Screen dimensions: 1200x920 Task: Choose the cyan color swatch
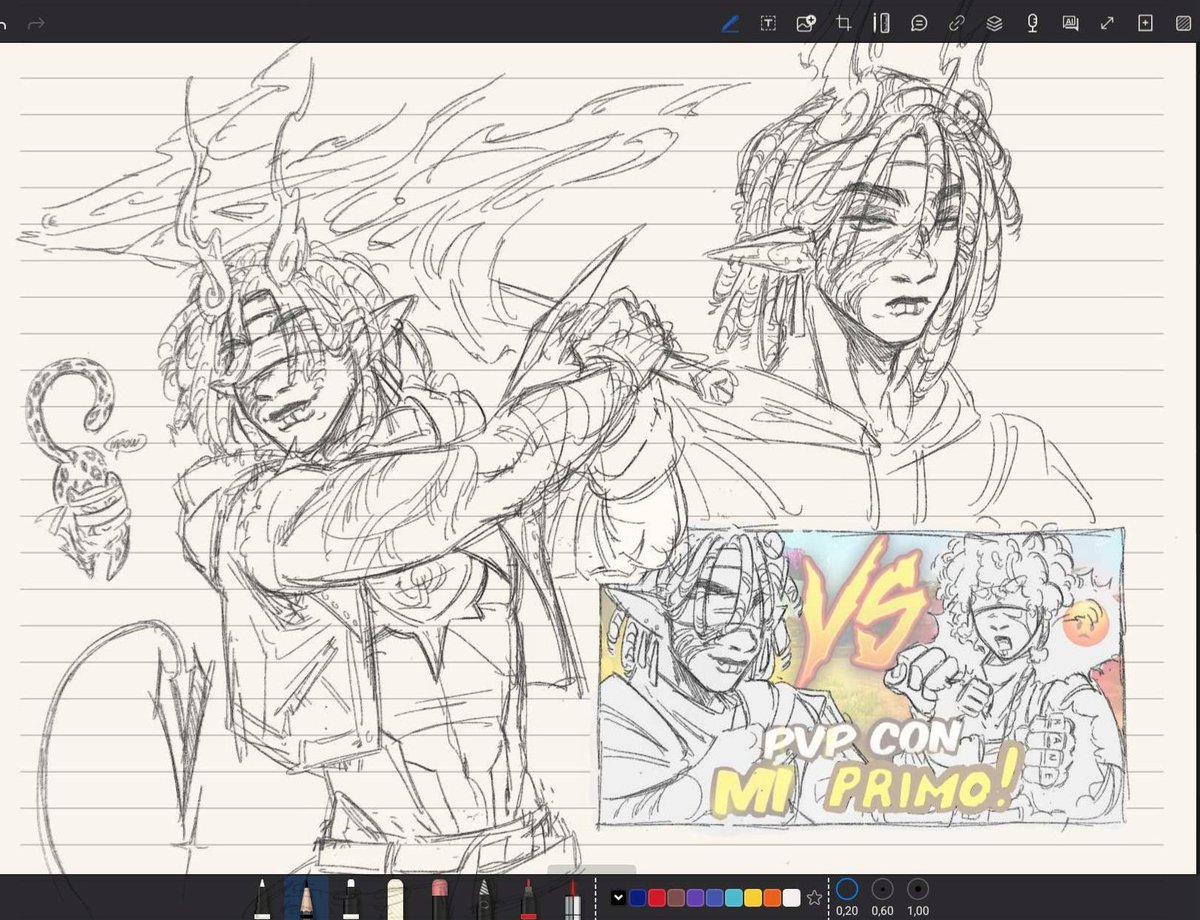pyautogui.click(x=733, y=897)
